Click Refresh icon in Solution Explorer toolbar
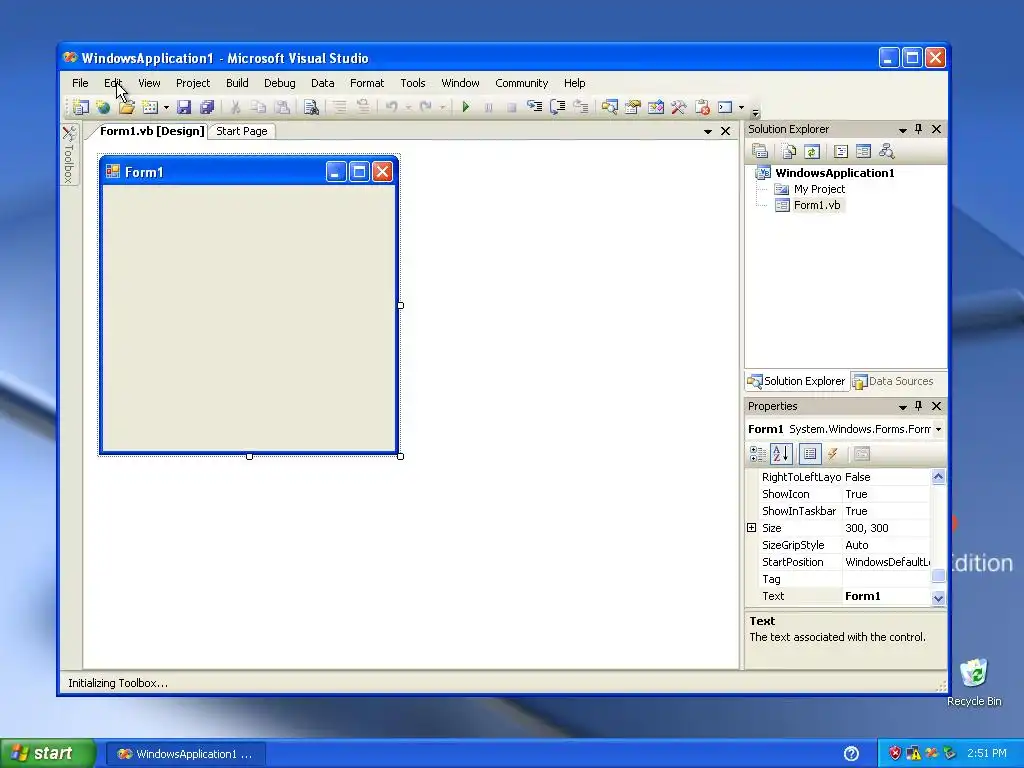The width and height of the screenshot is (1024, 768). (811, 152)
